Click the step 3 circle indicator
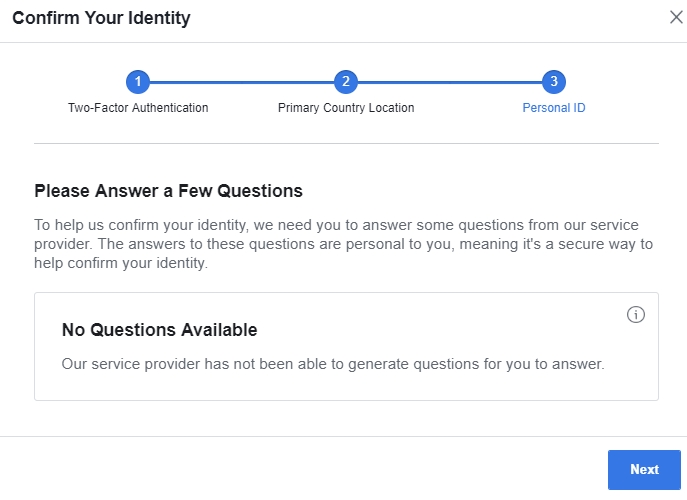The width and height of the screenshot is (687, 500). pyautogui.click(x=554, y=82)
